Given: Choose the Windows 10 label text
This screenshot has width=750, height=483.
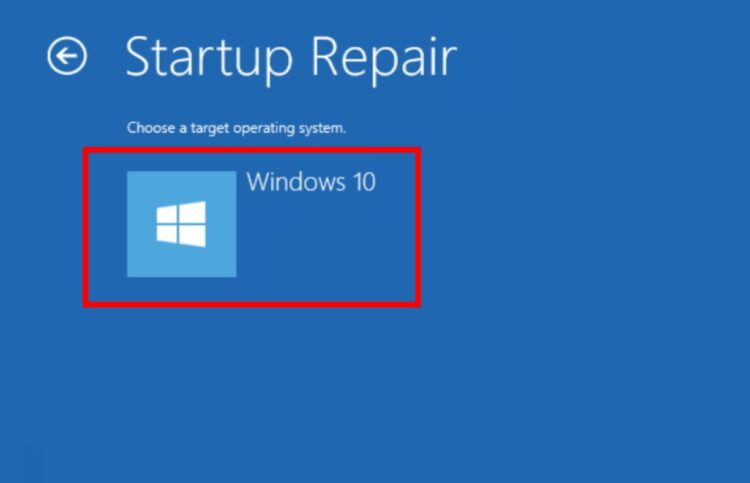Looking at the screenshot, I should coord(311,182).
